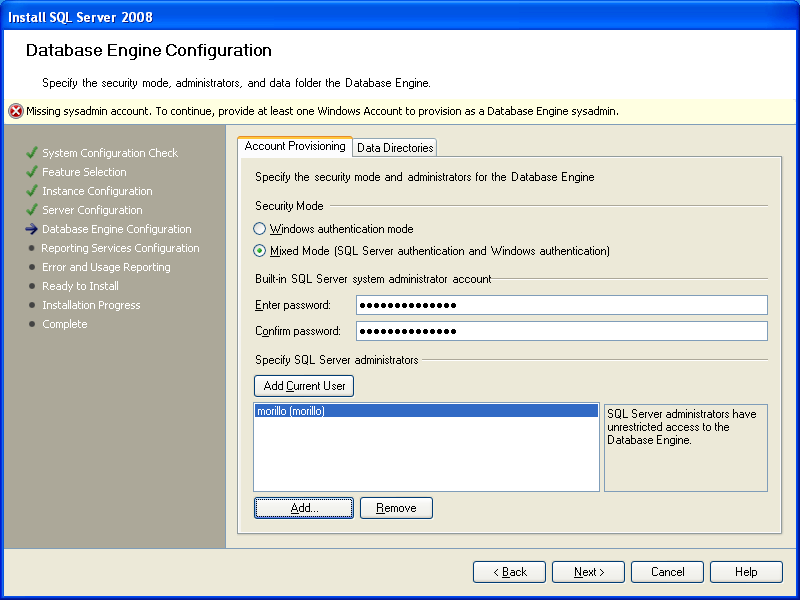Click the Add Current User button
Image resolution: width=800 pixels, height=600 pixels.
(x=304, y=386)
